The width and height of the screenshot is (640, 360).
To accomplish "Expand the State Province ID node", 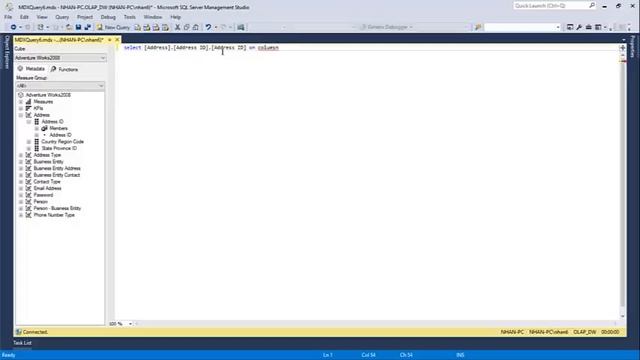I will tap(29, 149).
